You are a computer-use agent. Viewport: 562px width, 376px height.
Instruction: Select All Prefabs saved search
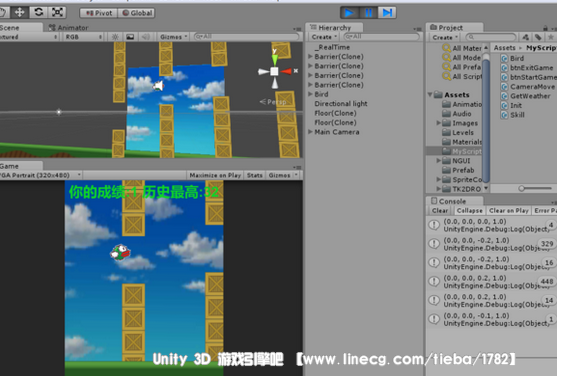[462, 67]
